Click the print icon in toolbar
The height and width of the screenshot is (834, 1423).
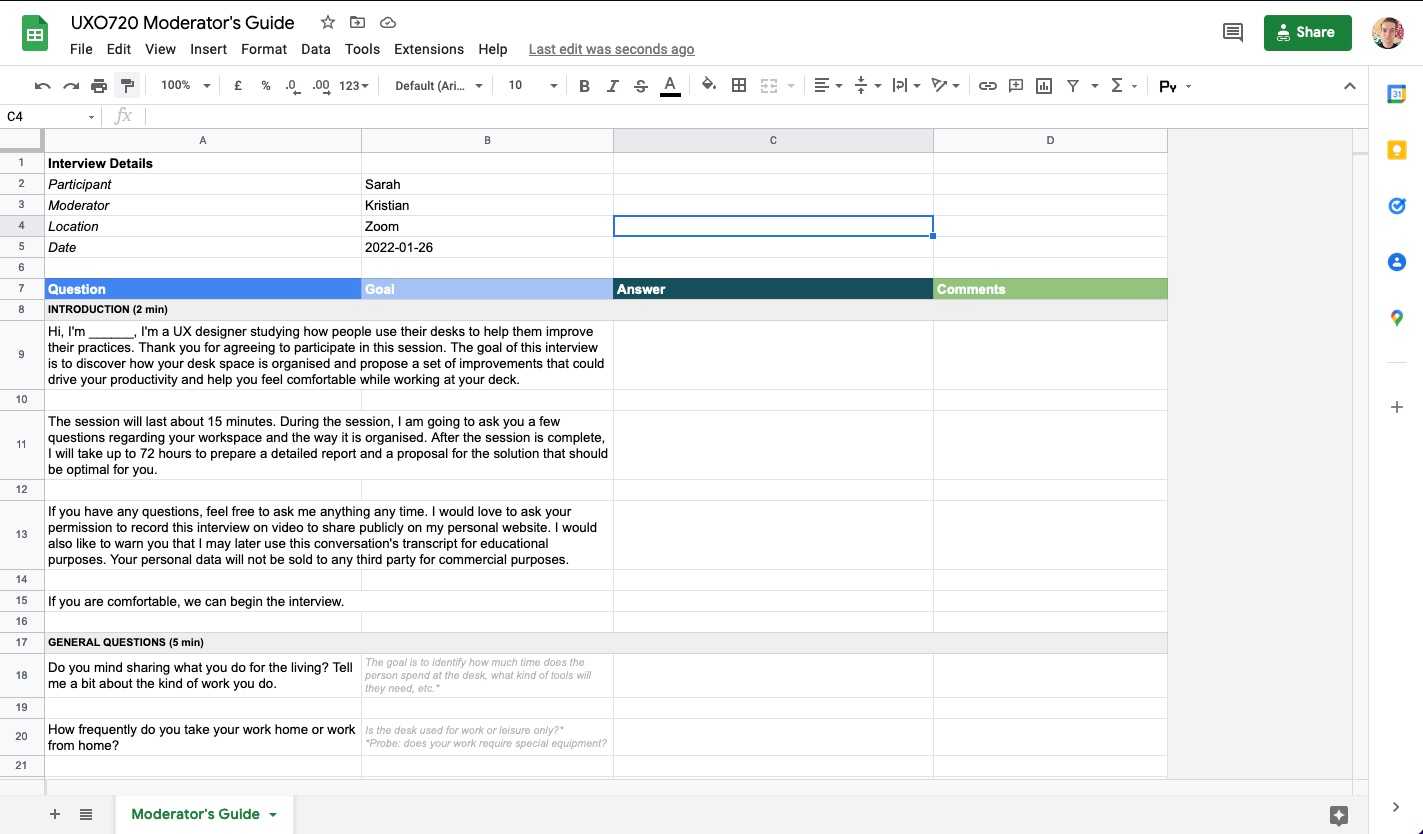(x=99, y=86)
